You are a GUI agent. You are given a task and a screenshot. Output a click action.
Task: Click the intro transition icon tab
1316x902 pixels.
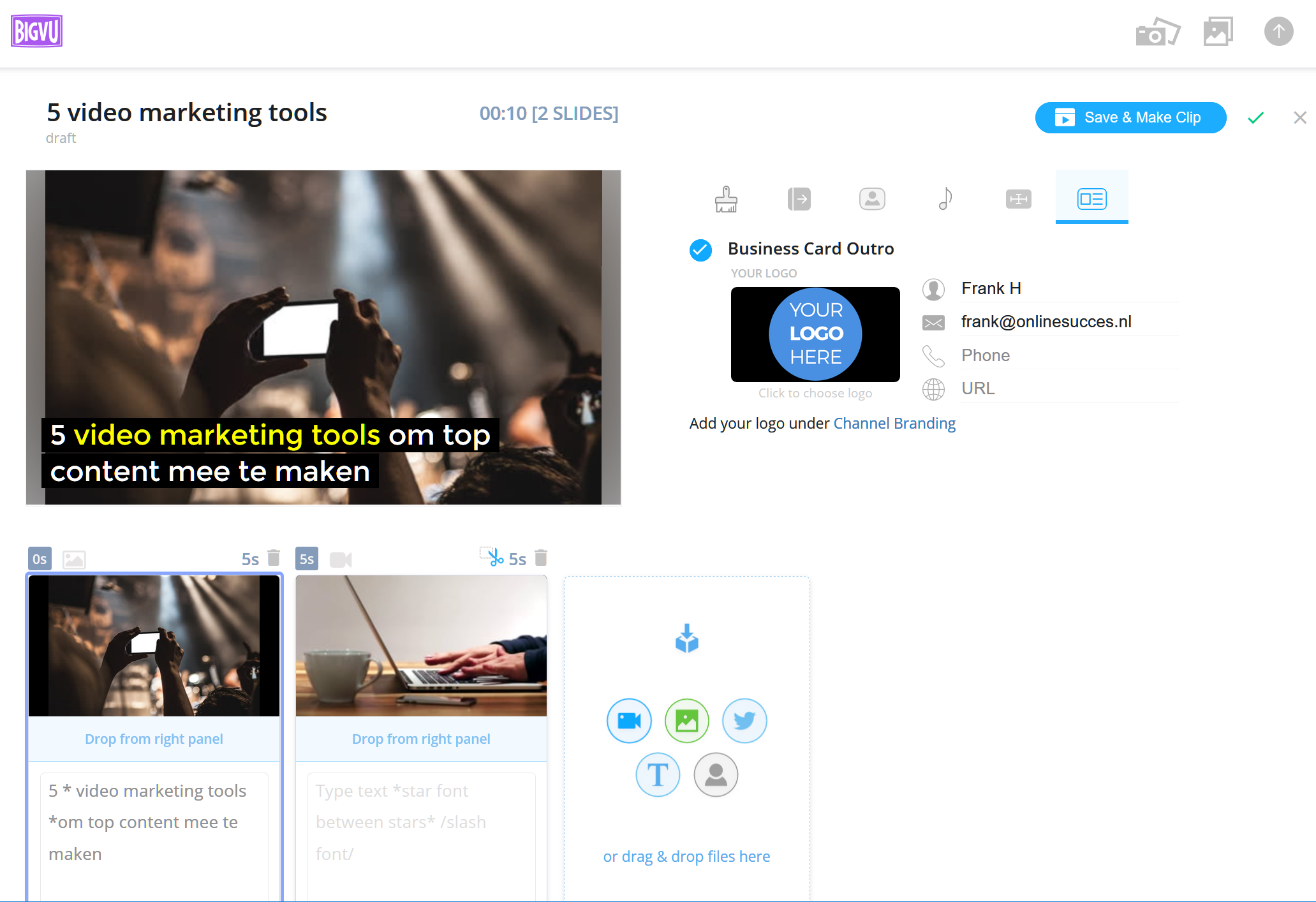click(x=799, y=199)
